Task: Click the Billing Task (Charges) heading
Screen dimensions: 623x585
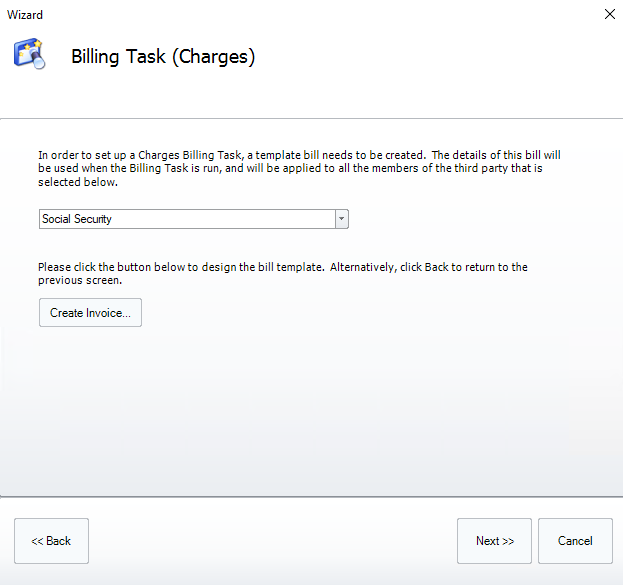Action: click(x=163, y=57)
